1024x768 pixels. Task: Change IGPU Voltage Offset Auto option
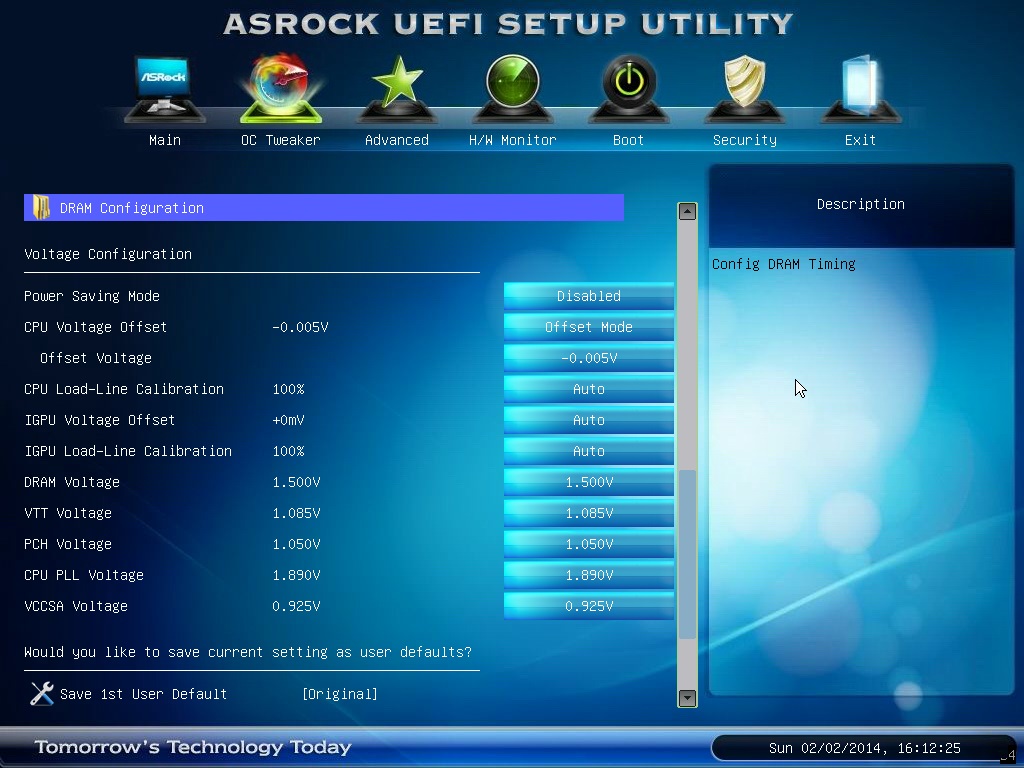589,420
